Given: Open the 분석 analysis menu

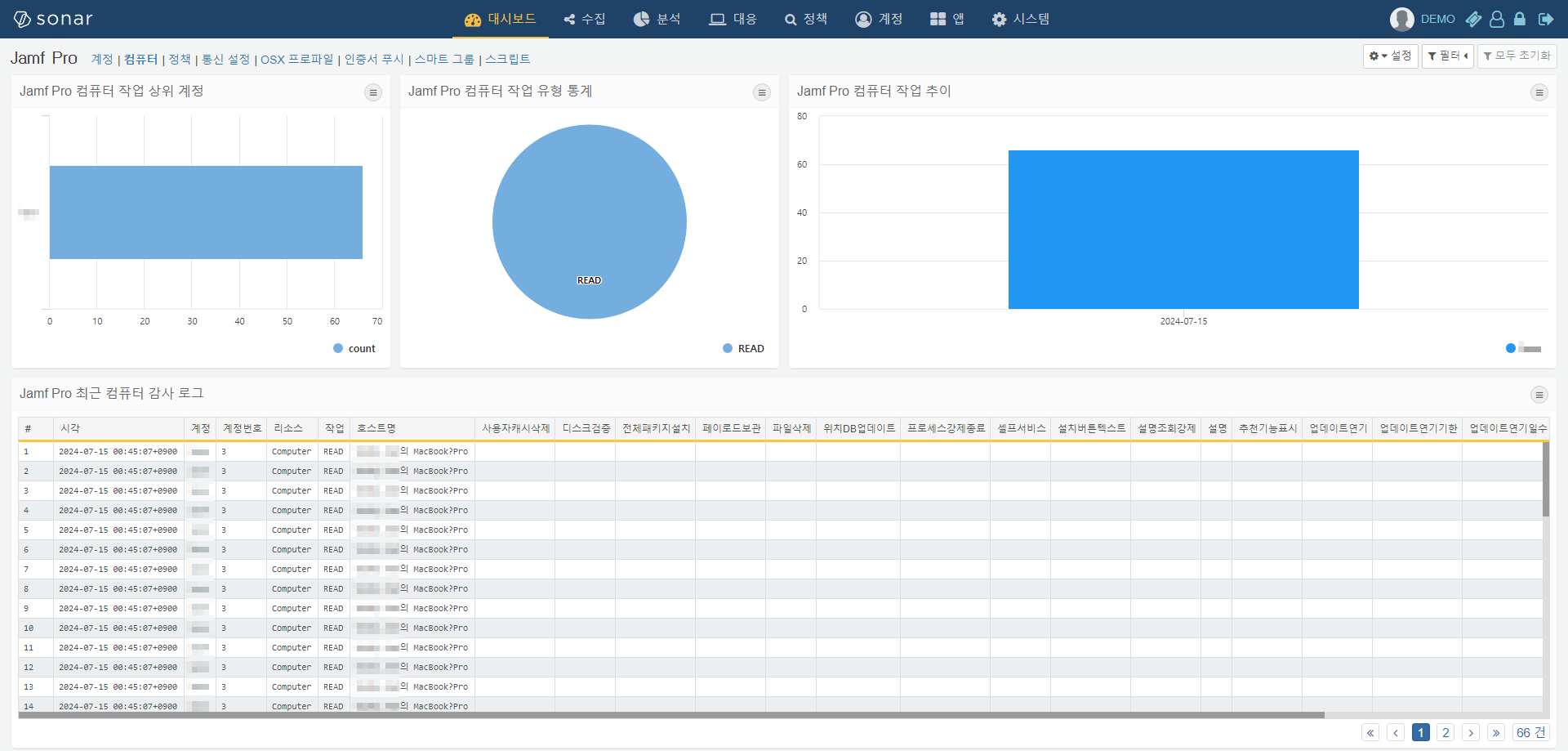Looking at the screenshot, I should (x=657, y=19).
